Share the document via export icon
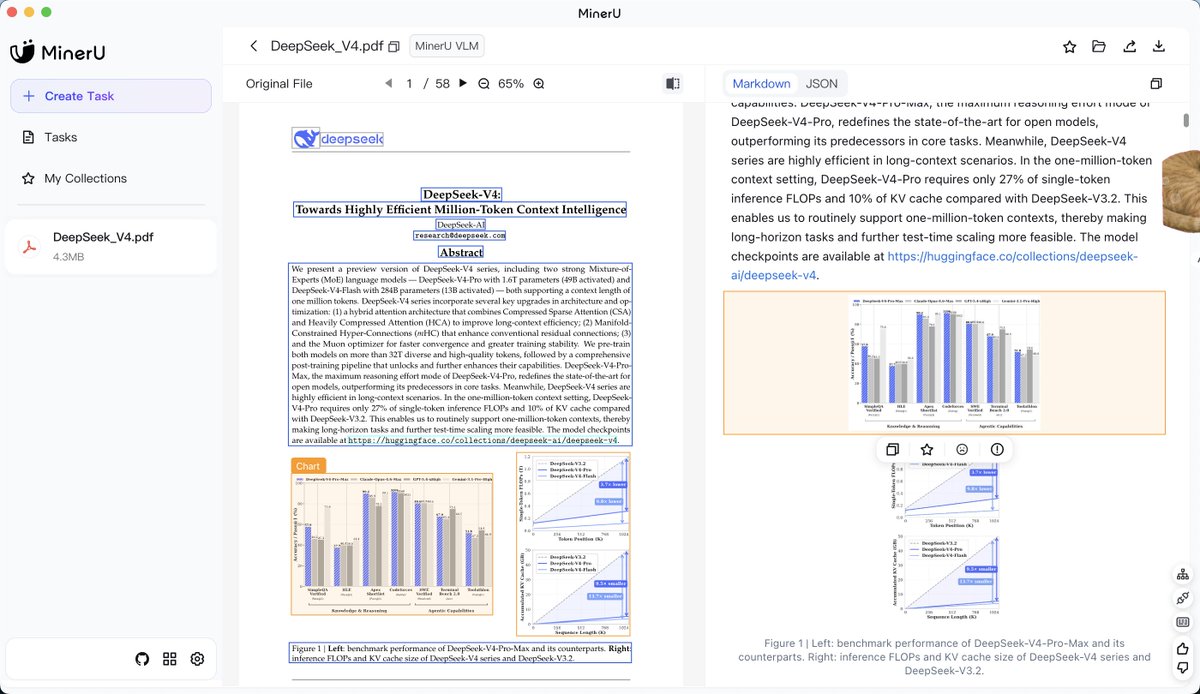This screenshot has width=1200, height=694. pyautogui.click(x=1129, y=46)
